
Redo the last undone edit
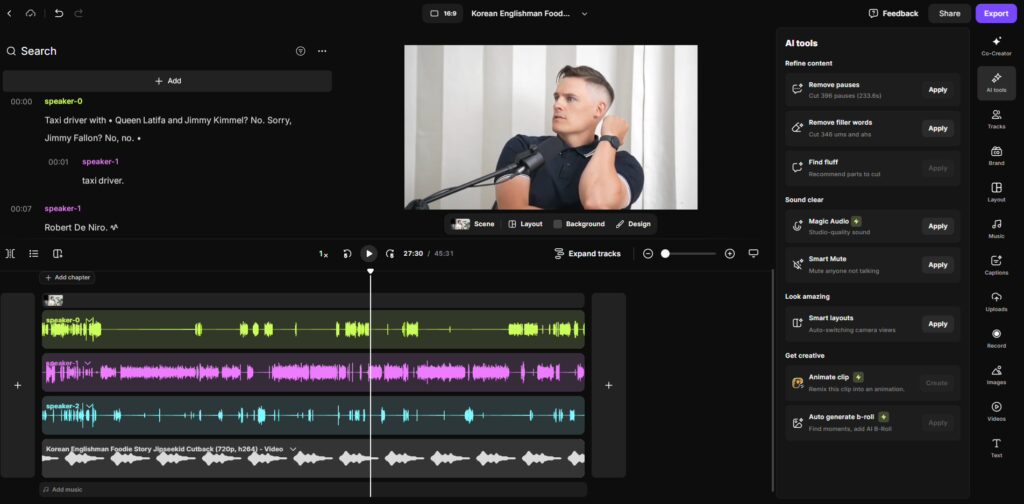[x=78, y=13]
